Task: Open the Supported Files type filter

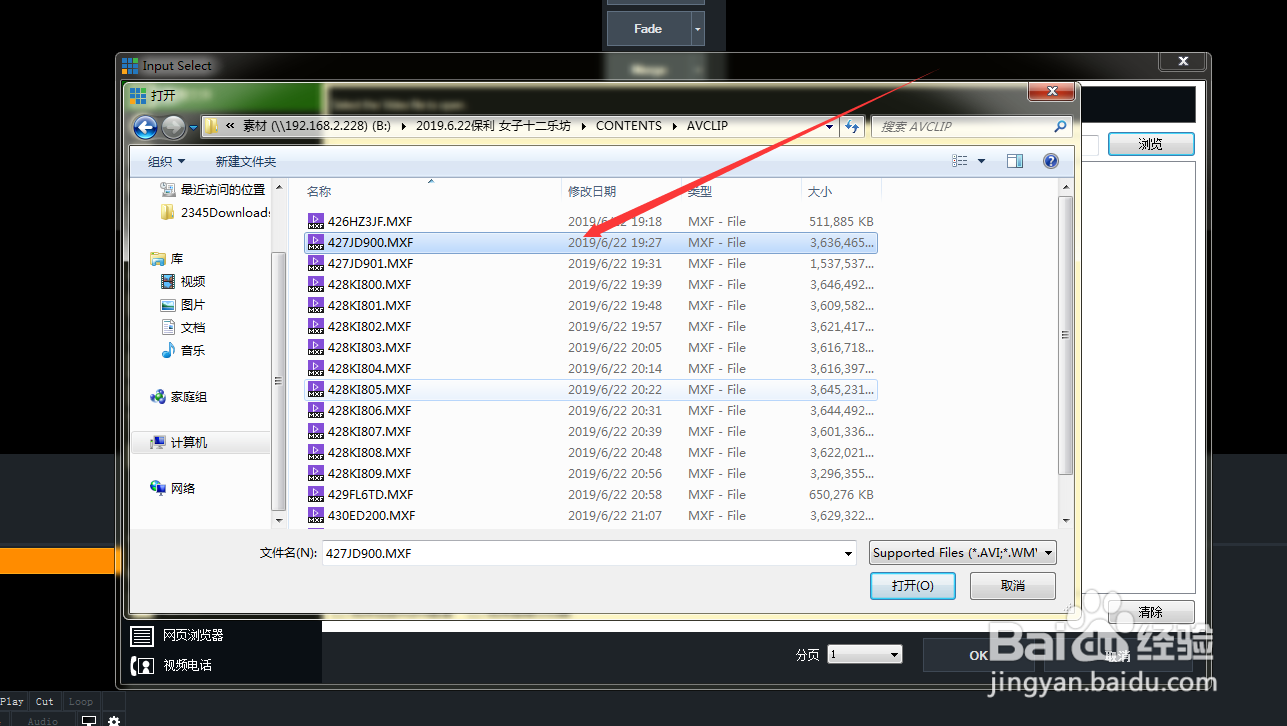Action: pos(962,552)
